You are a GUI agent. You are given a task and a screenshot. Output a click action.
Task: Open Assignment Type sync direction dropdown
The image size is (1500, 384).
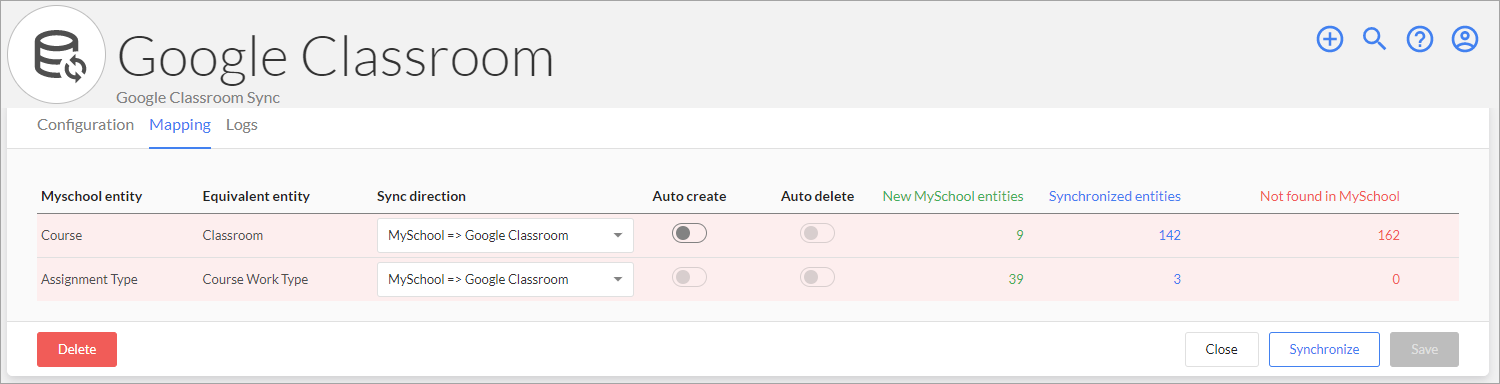click(505, 279)
